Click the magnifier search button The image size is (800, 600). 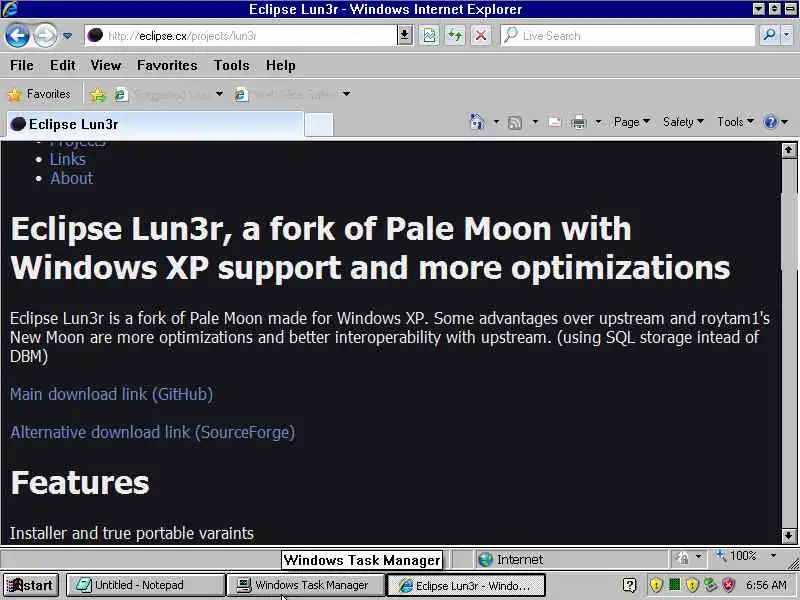(x=769, y=36)
